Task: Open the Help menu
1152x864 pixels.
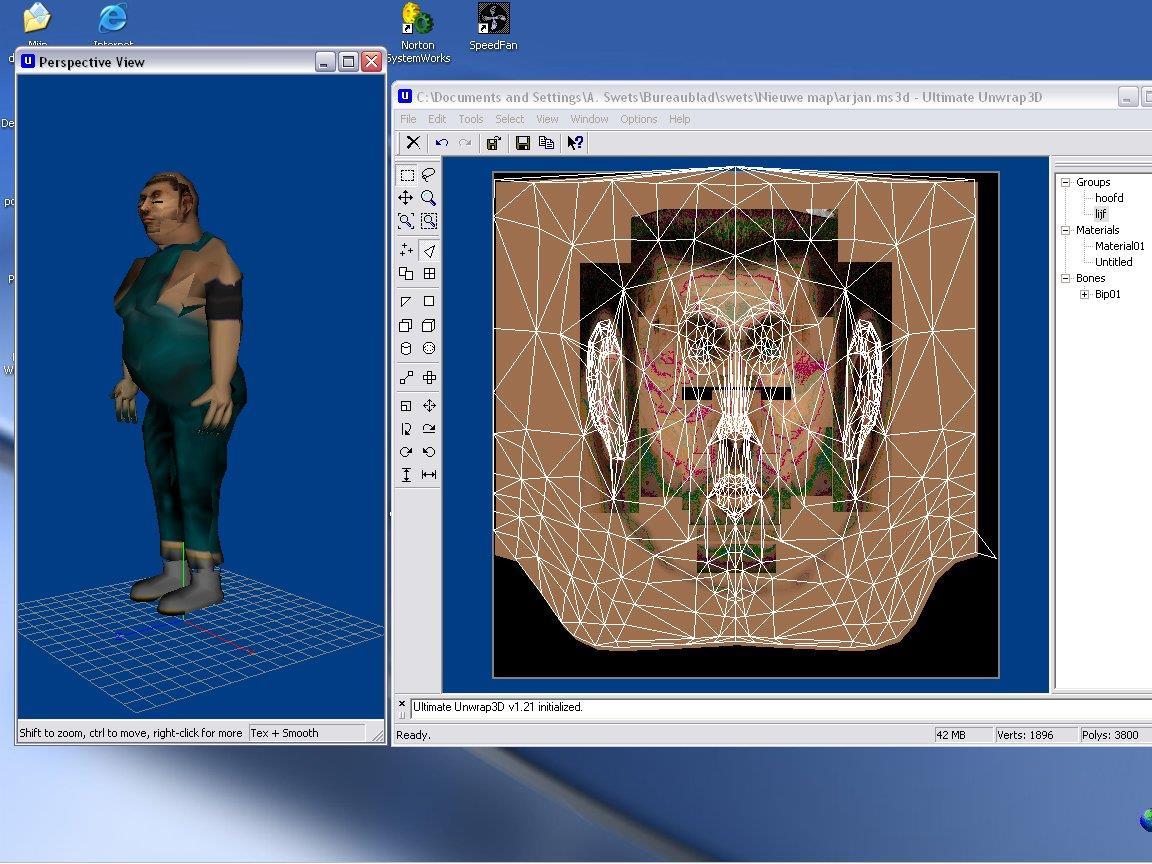Action: click(x=680, y=119)
